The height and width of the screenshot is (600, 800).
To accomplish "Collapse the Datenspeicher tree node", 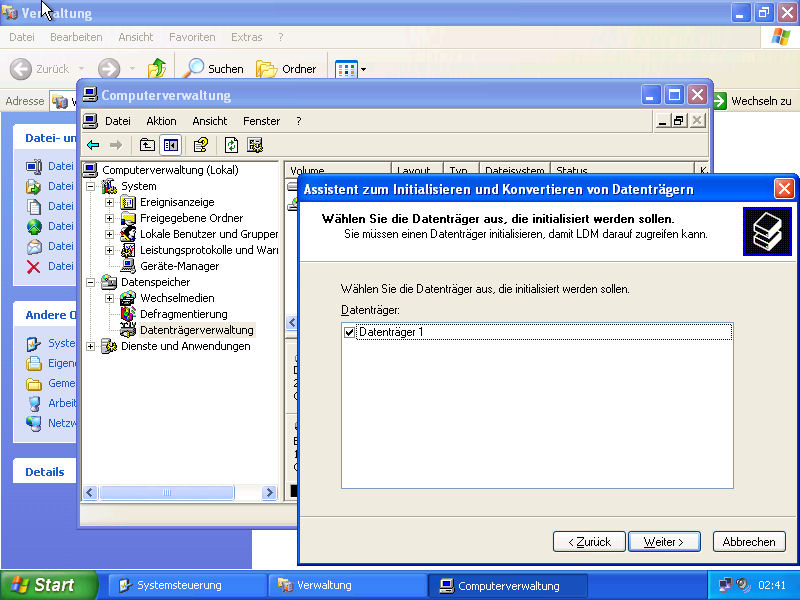I will pos(91,282).
